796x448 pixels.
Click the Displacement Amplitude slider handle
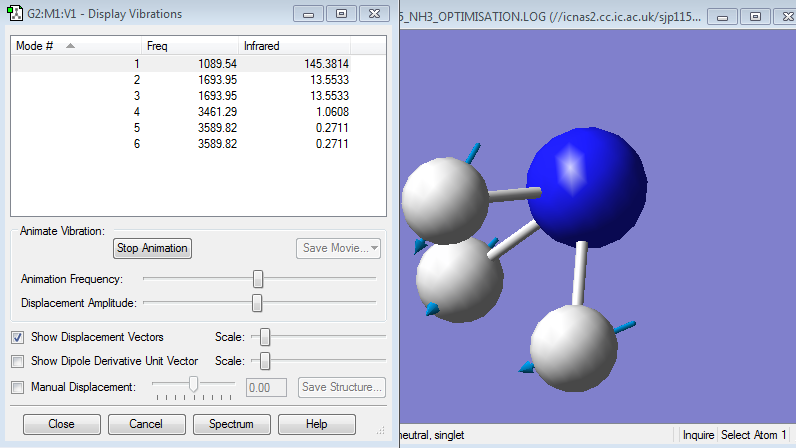point(257,302)
